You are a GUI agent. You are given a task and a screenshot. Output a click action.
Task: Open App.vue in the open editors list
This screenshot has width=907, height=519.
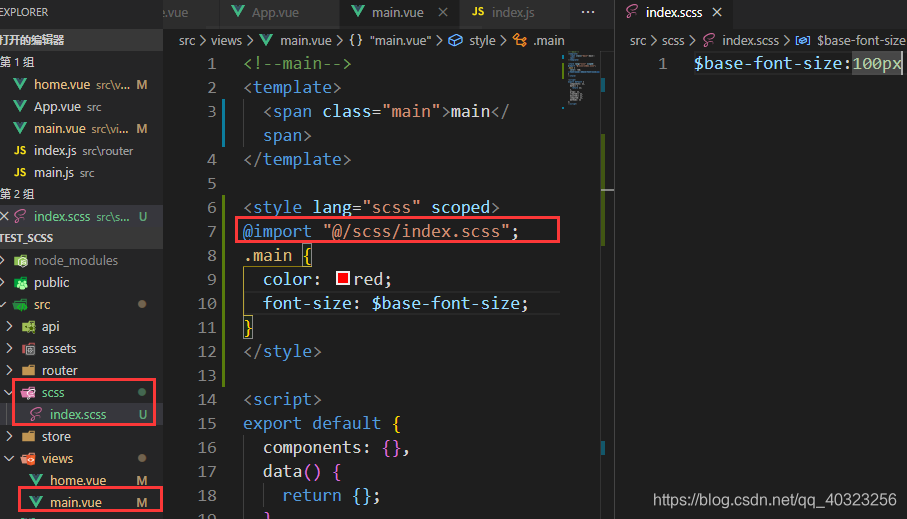[81, 106]
